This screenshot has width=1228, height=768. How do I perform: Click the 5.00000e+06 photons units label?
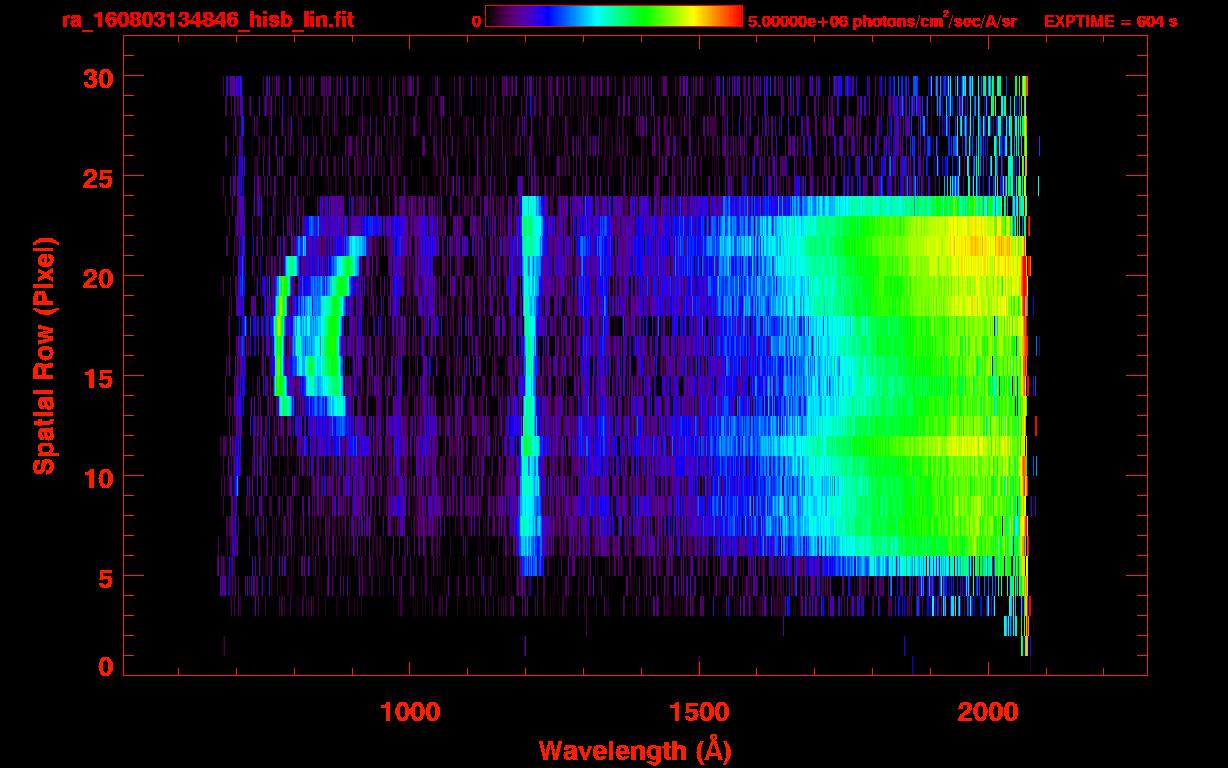(x=882, y=21)
